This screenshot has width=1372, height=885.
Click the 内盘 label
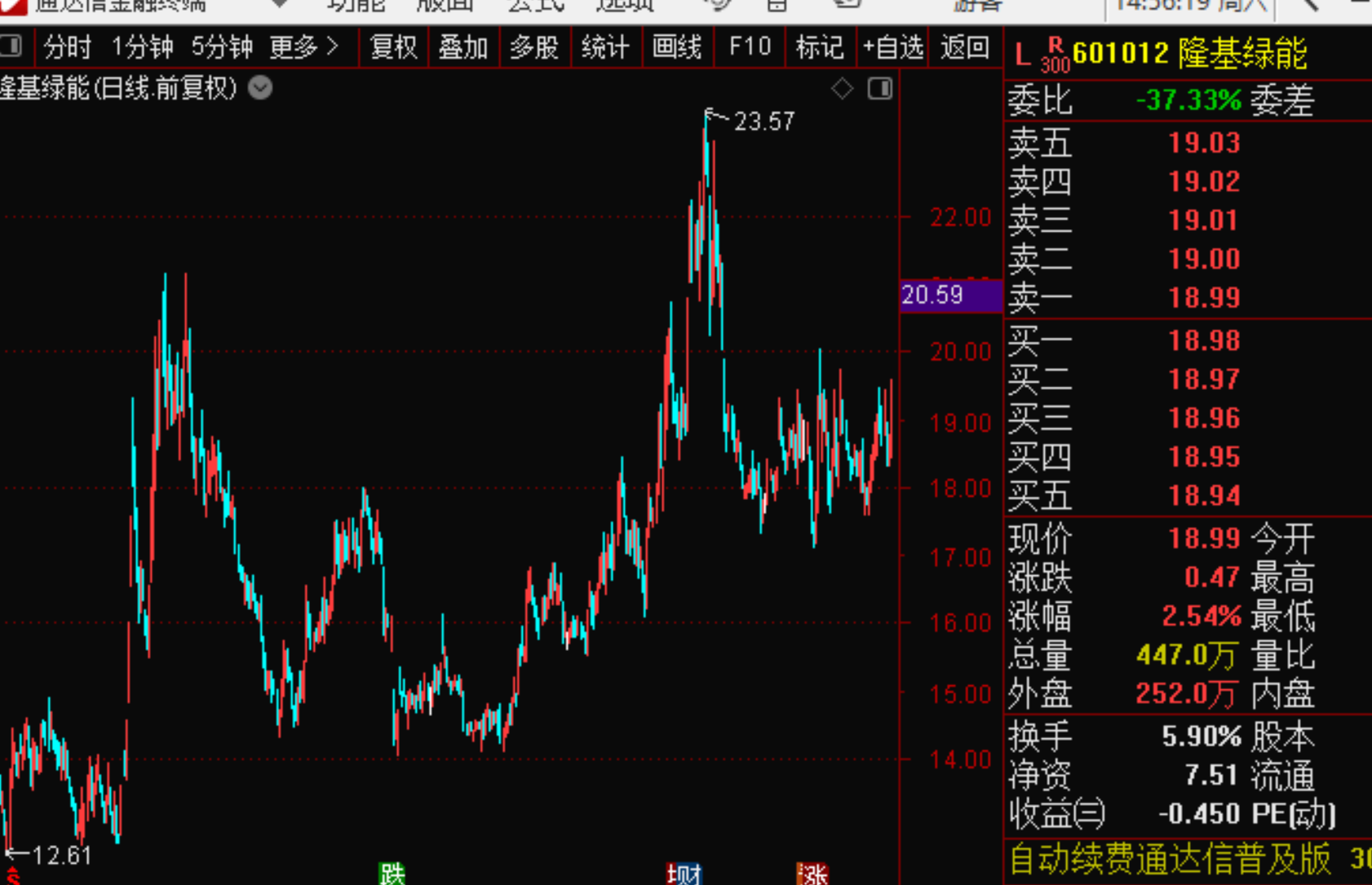pos(1283,694)
